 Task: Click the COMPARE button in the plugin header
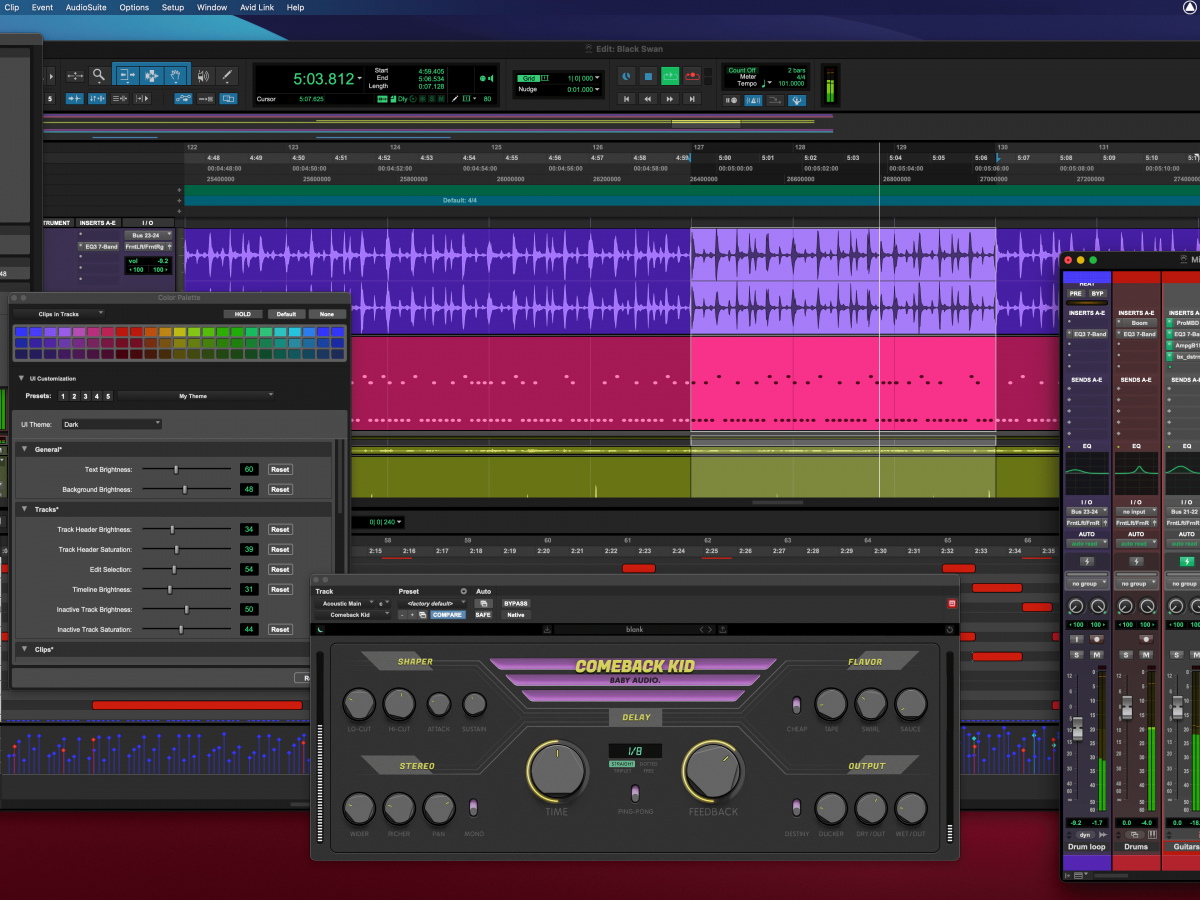click(448, 615)
